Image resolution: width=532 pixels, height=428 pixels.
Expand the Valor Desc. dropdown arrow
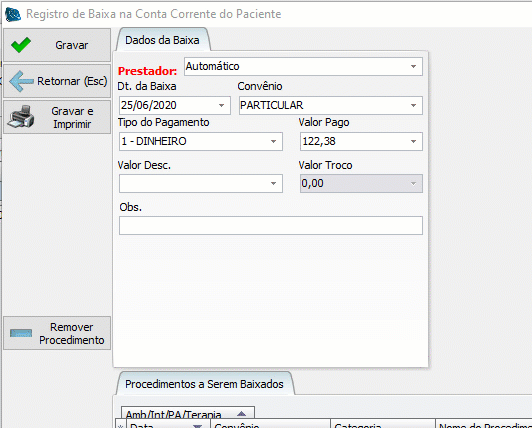pos(273,184)
